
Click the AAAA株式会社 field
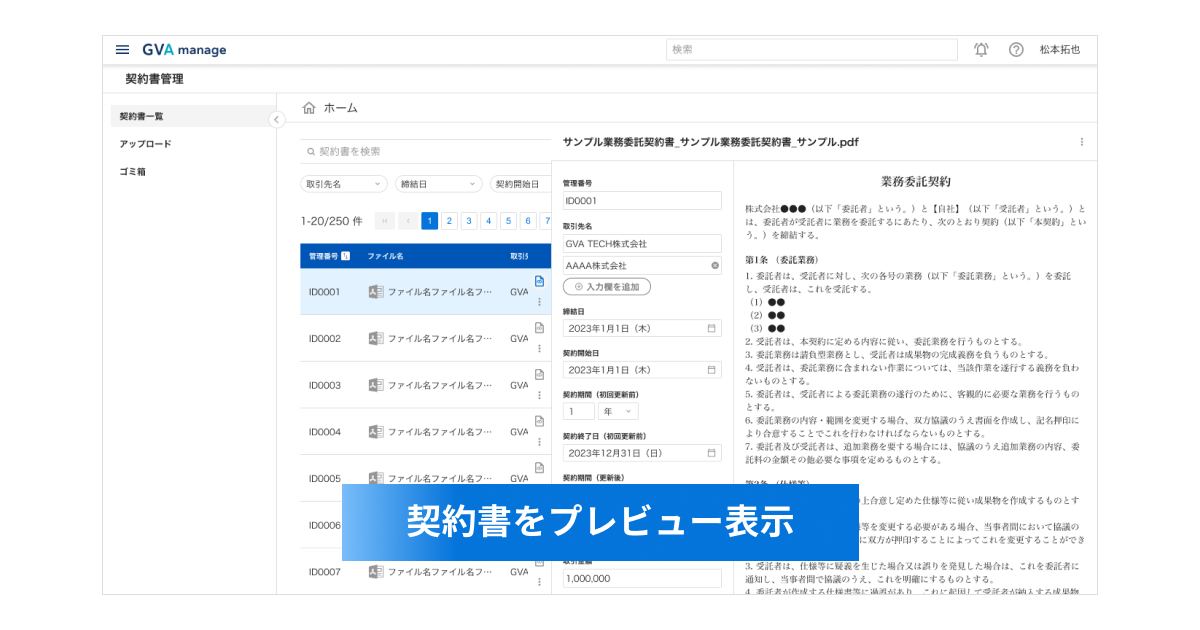642,266
